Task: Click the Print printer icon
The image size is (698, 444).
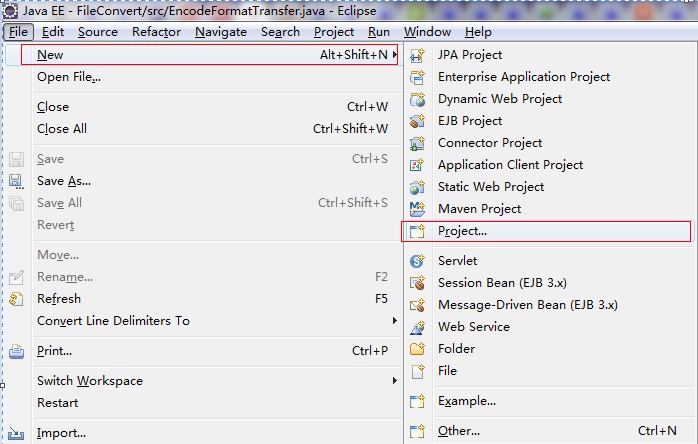Action: pyautogui.click(x=16, y=351)
